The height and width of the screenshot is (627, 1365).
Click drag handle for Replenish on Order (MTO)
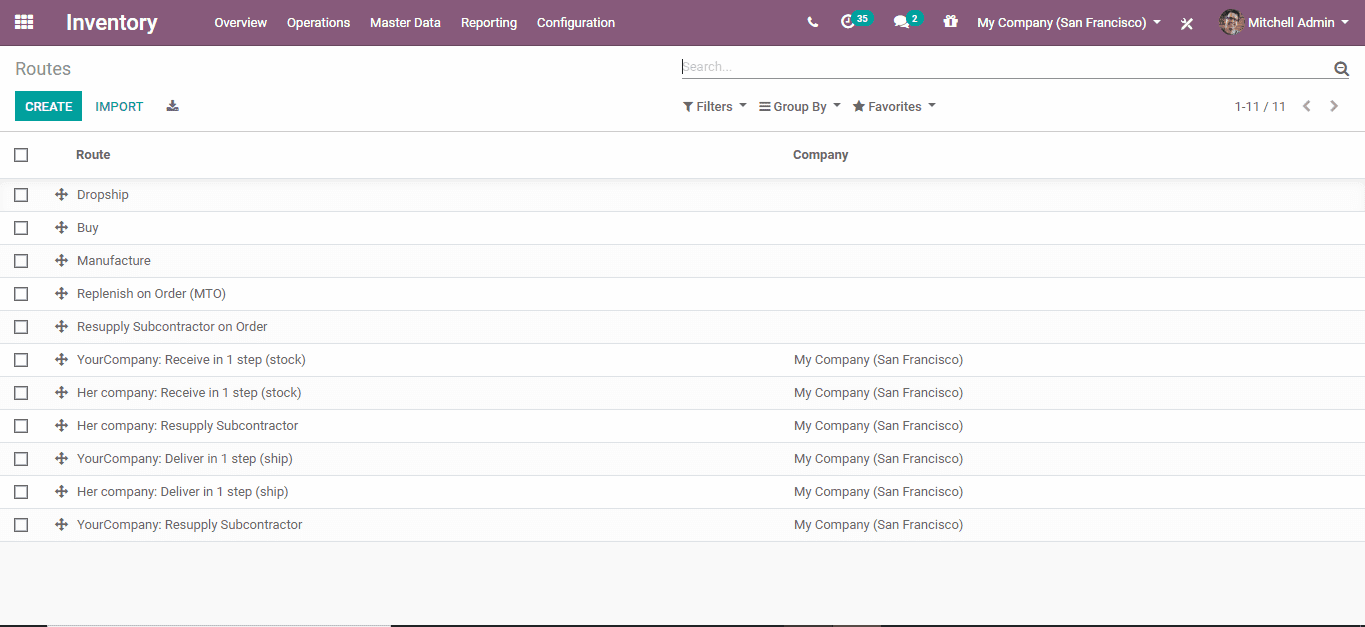click(x=61, y=294)
